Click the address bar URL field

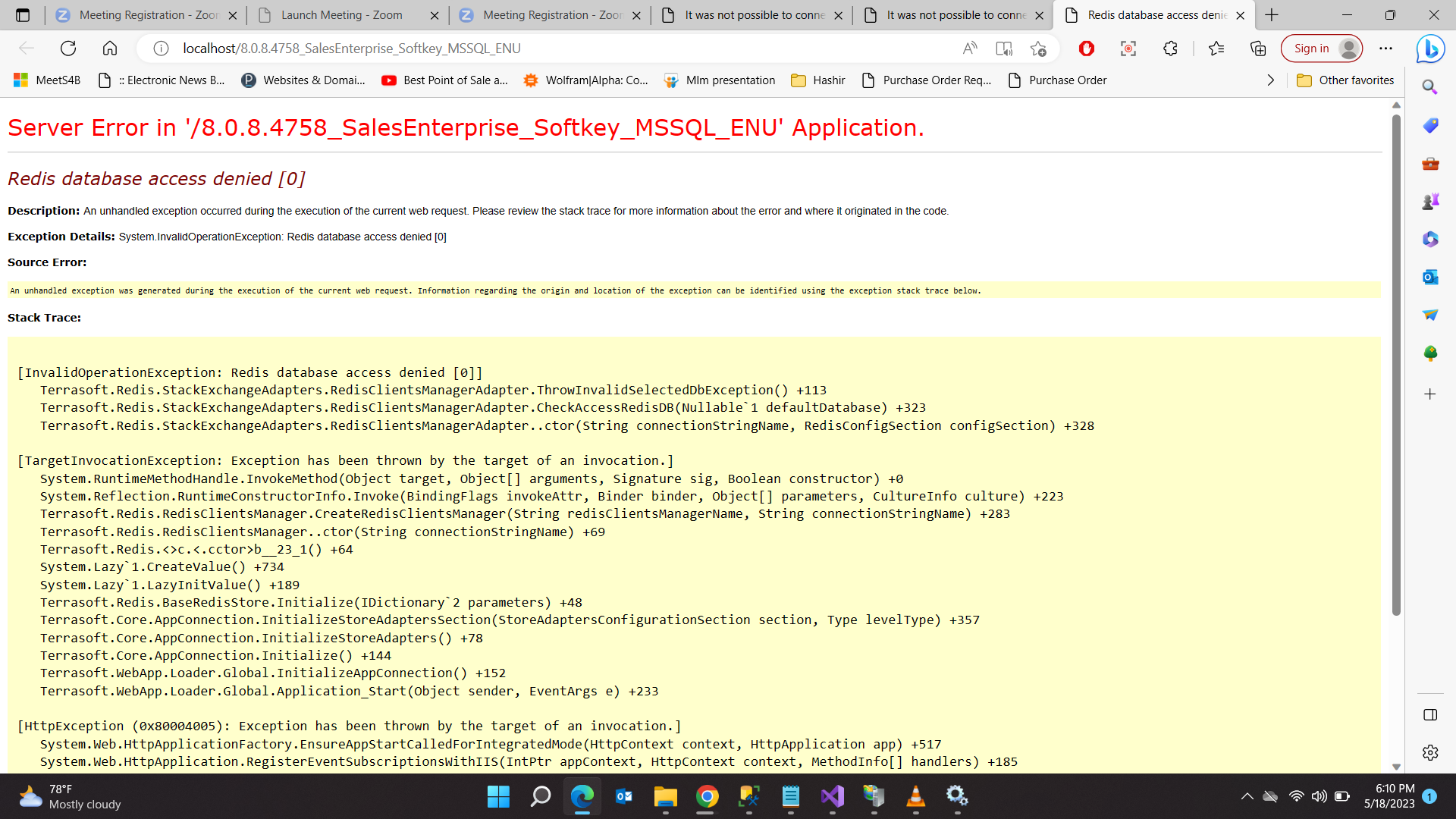pos(561,49)
